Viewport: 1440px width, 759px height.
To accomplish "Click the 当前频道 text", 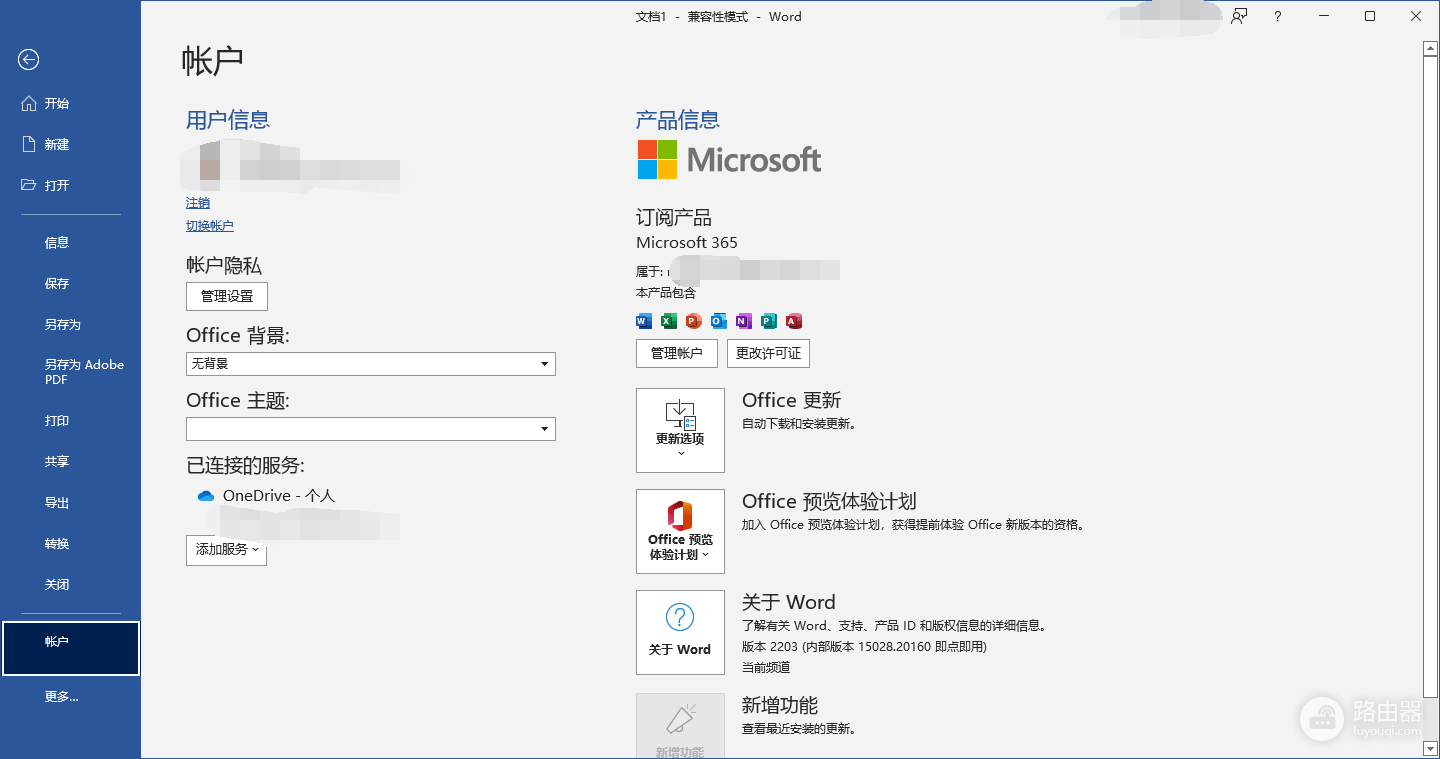I will coord(766,667).
